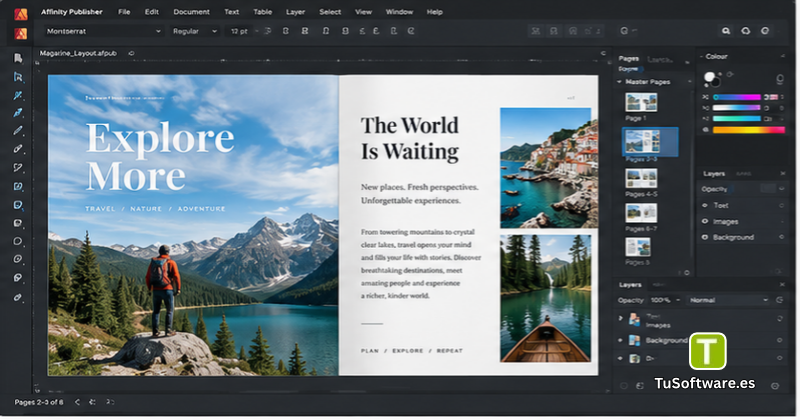The width and height of the screenshot is (800, 420).
Task: Open the Table menu
Action: pos(263,12)
